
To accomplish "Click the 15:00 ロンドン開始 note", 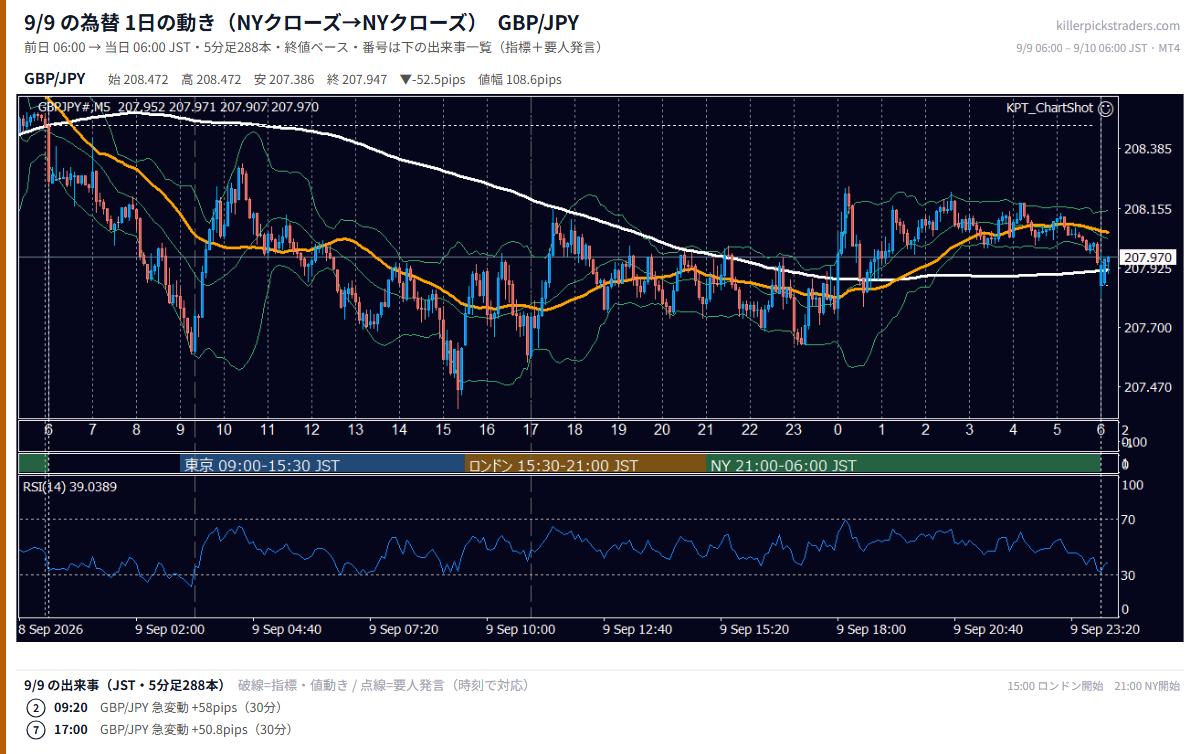I will click(1056, 686).
